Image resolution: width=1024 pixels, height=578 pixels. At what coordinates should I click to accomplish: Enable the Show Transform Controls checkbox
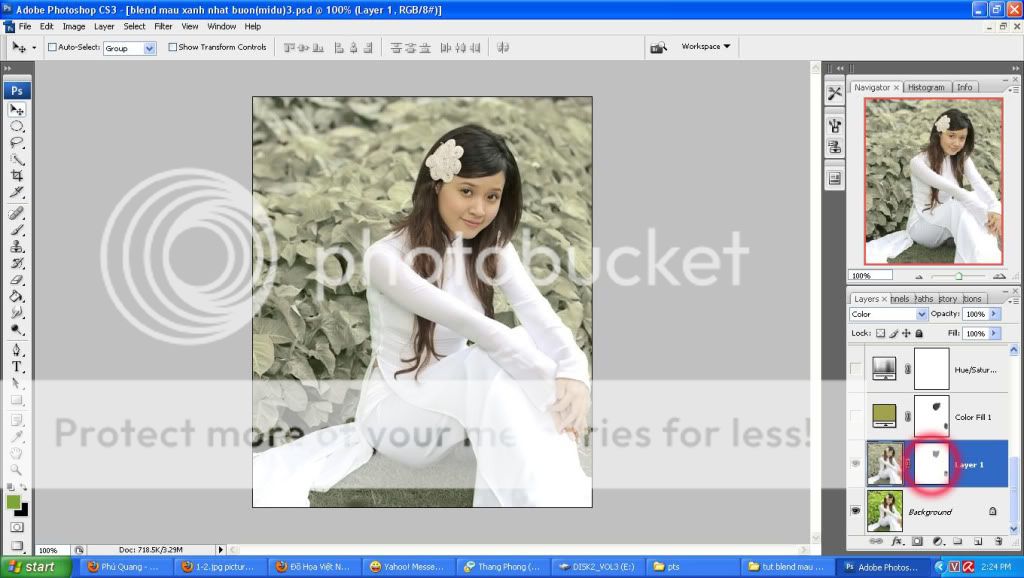172,47
